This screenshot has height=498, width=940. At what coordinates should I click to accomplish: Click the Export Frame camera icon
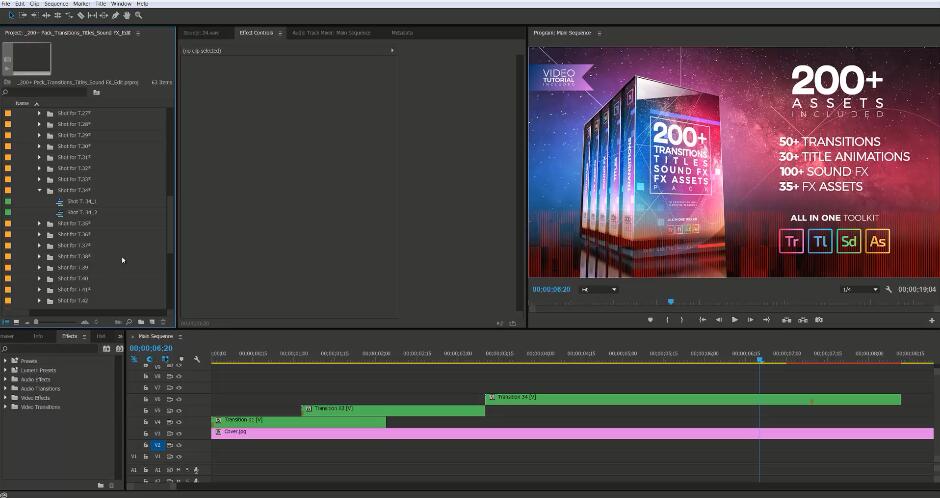[x=819, y=320]
